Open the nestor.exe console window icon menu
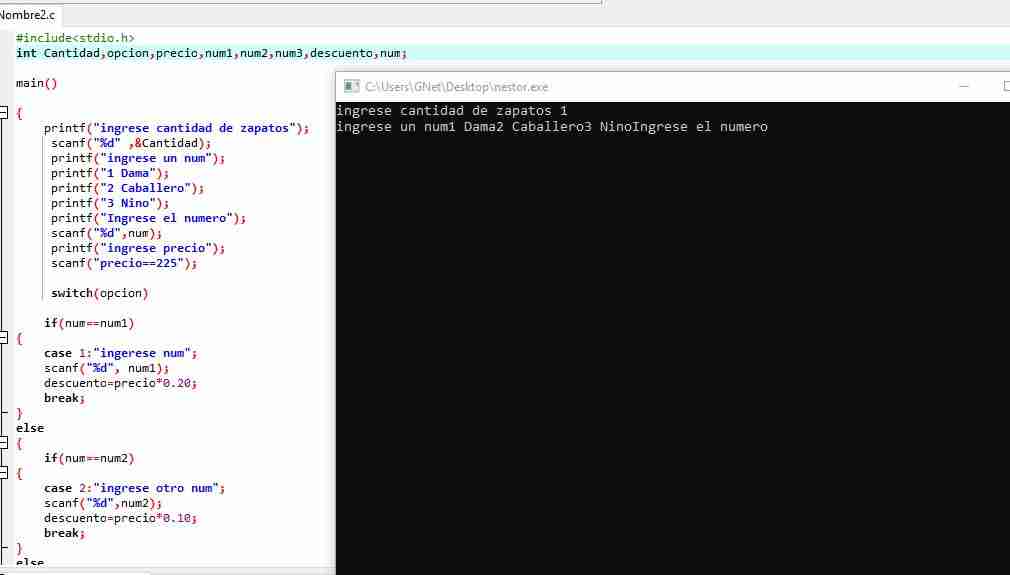Viewport: 1010px width, 575px height. (351, 86)
